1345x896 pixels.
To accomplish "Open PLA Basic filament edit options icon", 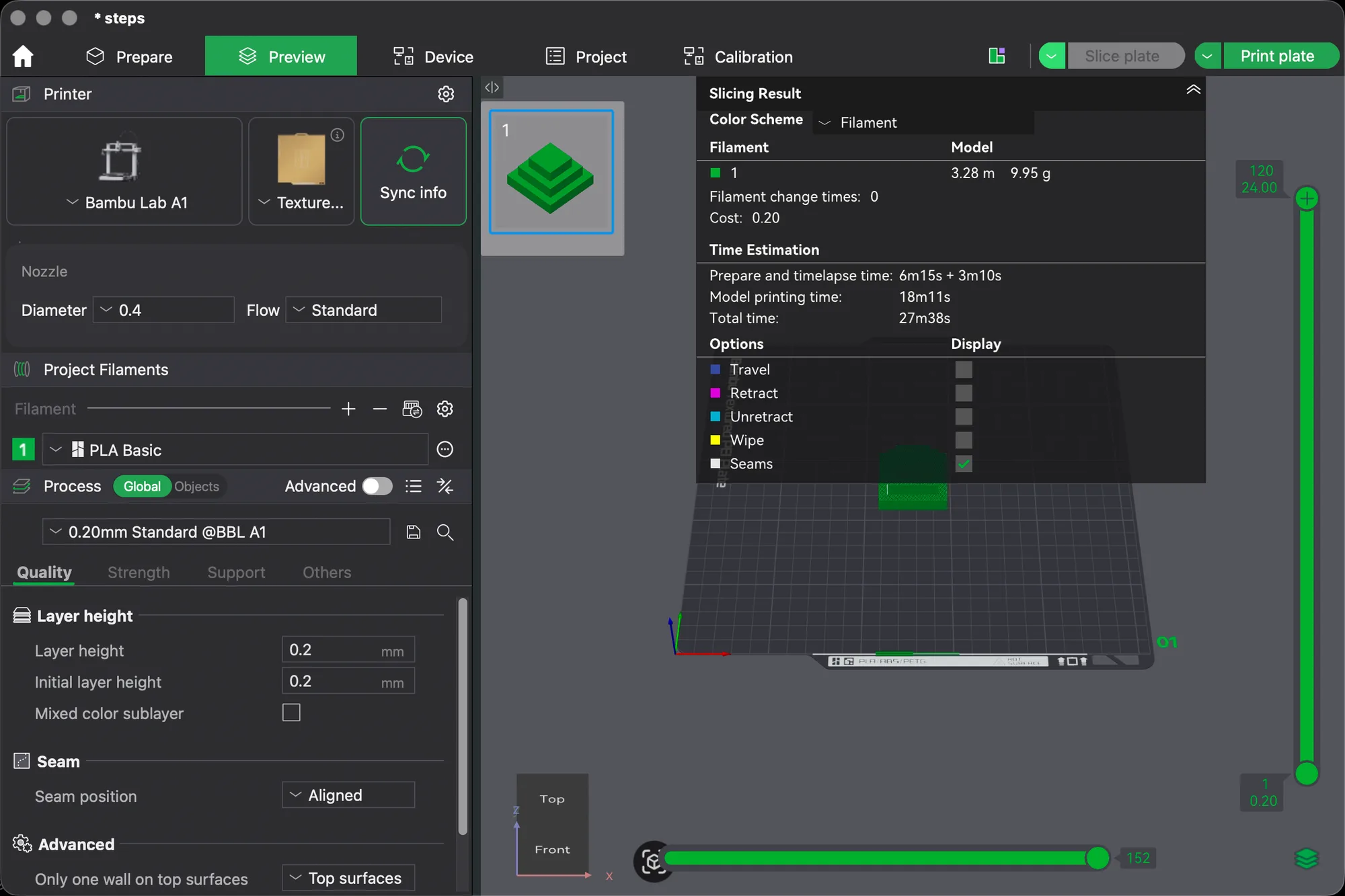I will point(445,450).
